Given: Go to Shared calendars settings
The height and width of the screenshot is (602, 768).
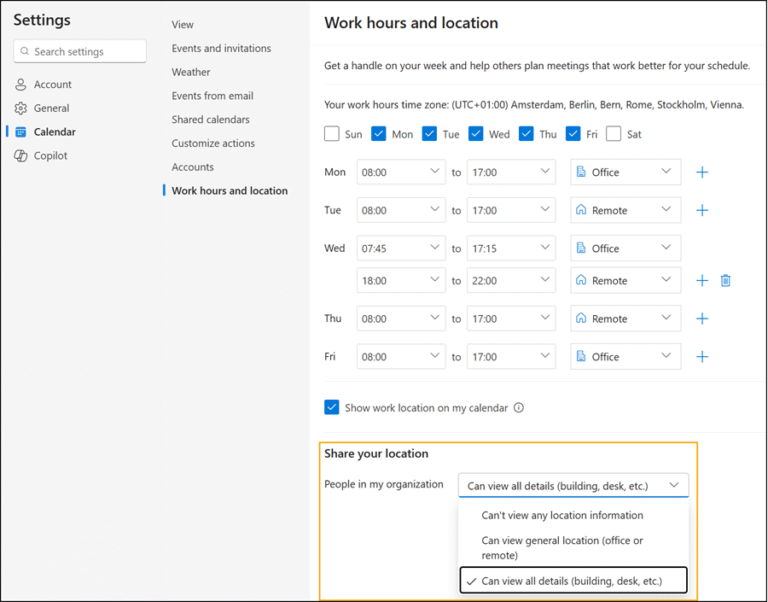Looking at the screenshot, I should [210, 120].
